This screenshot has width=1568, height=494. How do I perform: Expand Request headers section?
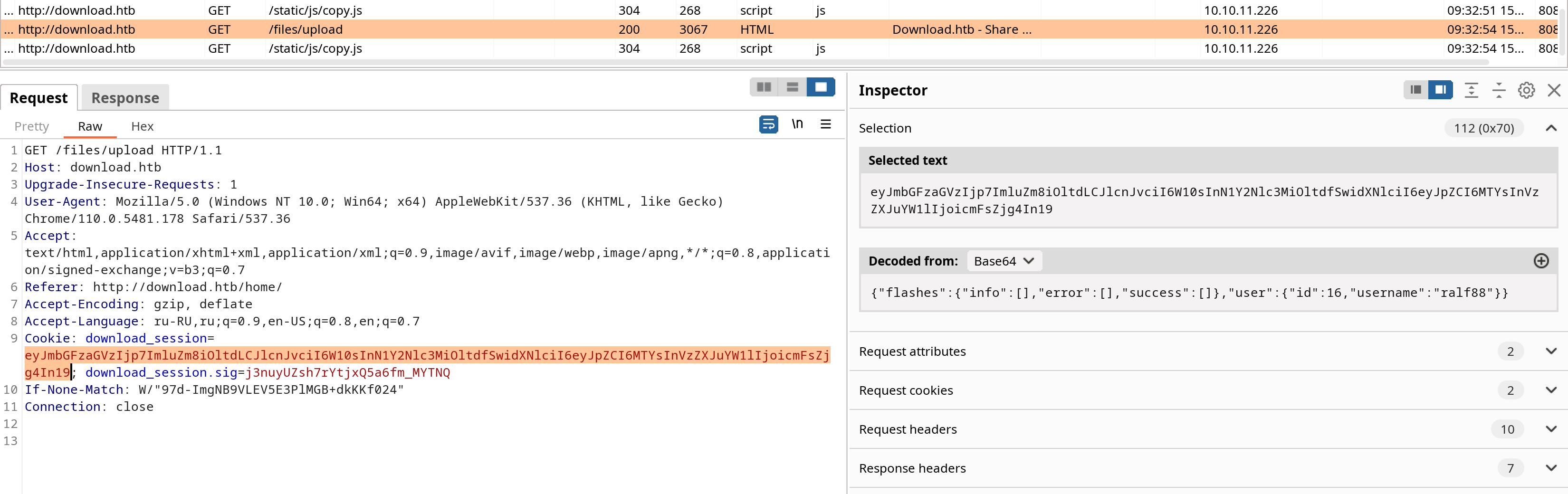1551,429
